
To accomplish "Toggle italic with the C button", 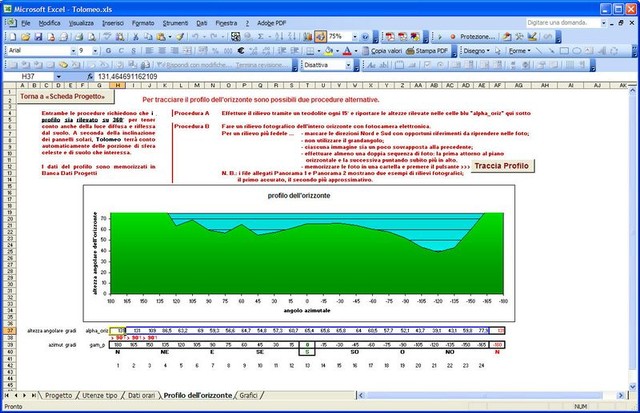I will [121, 51].
